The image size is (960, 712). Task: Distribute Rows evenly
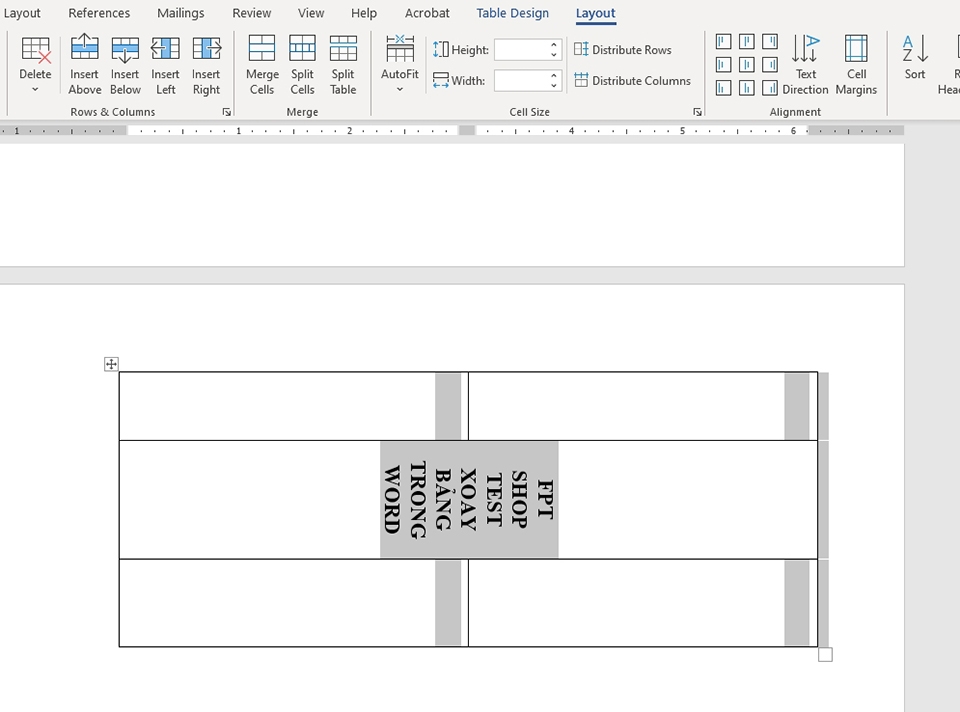[623, 50]
